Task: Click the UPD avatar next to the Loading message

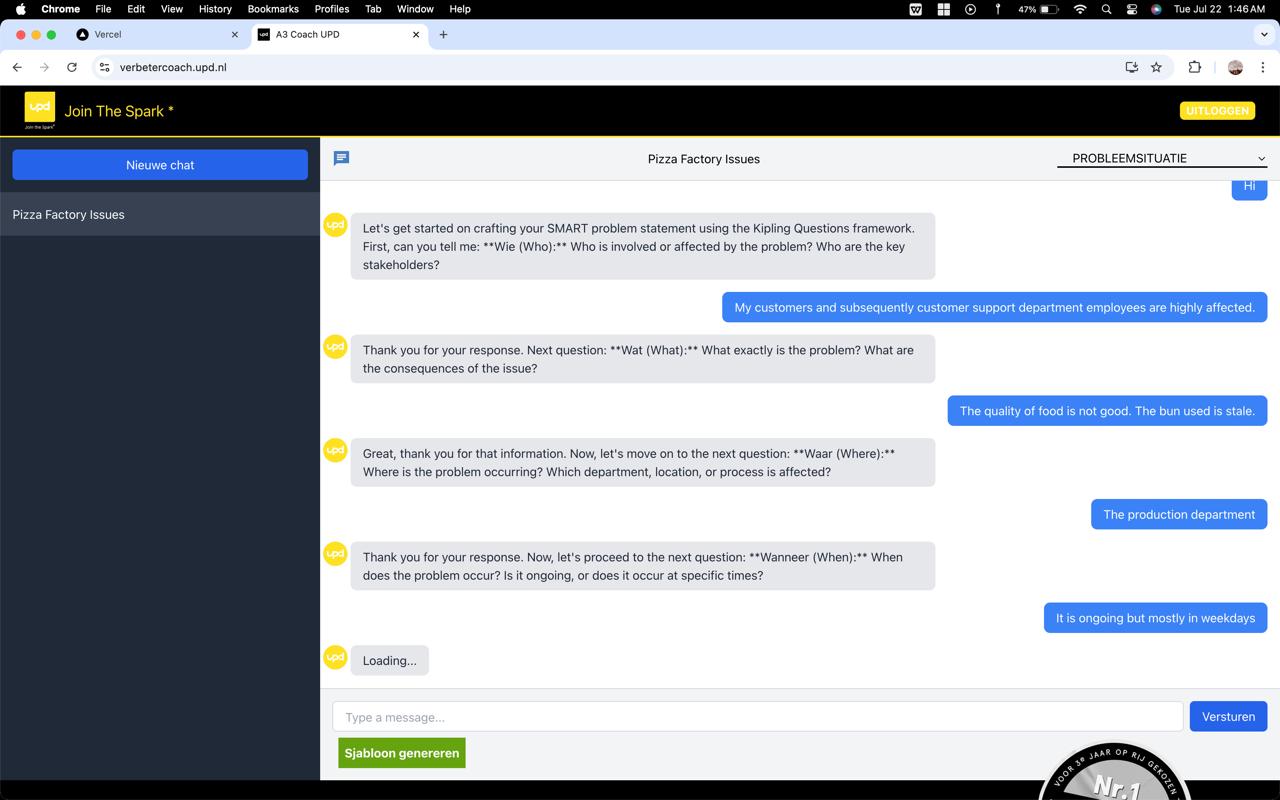Action: point(334,657)
